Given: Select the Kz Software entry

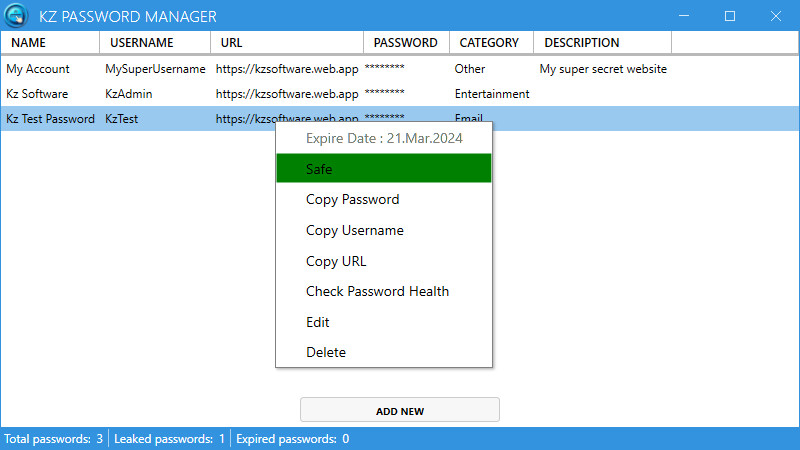Looking at the screenshot, I should click(37, 93).
